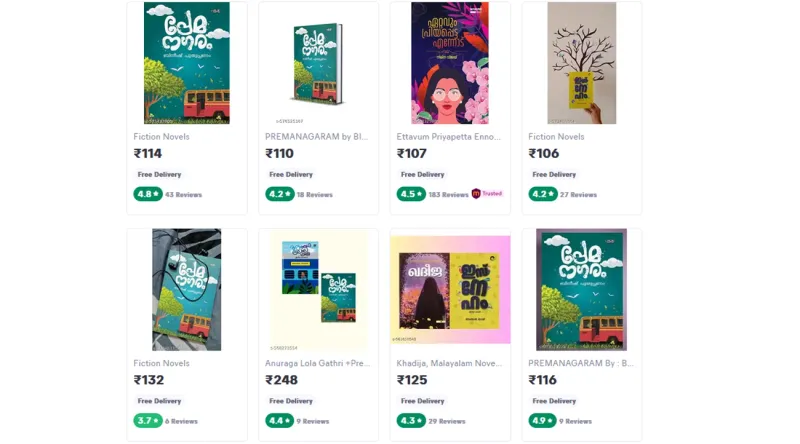
Task: Open the ₹132 Fiction Novels product photo
Action: [x=187, y=289]
